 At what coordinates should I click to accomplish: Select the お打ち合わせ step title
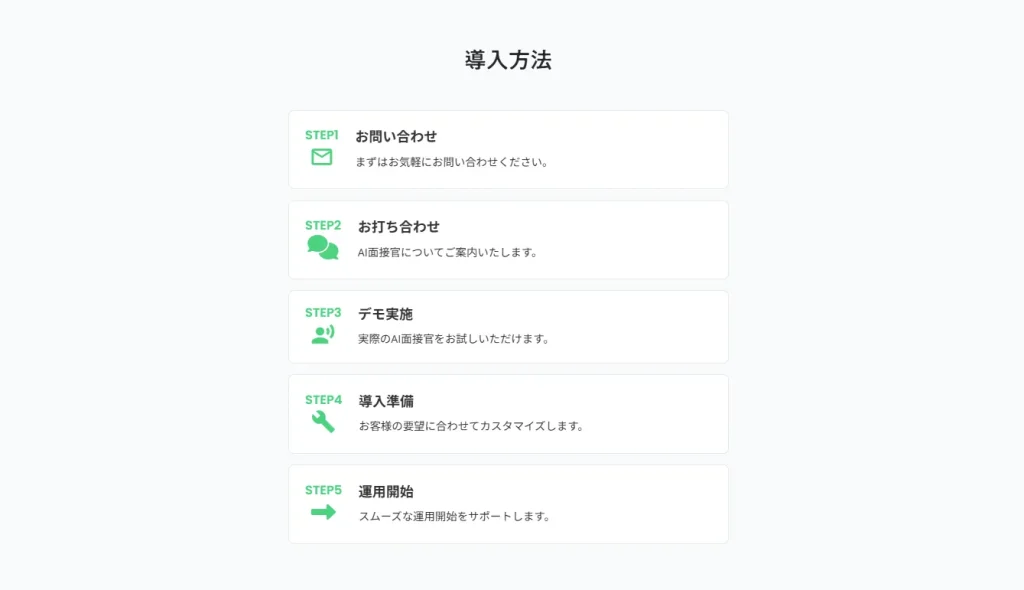point(399,226)
